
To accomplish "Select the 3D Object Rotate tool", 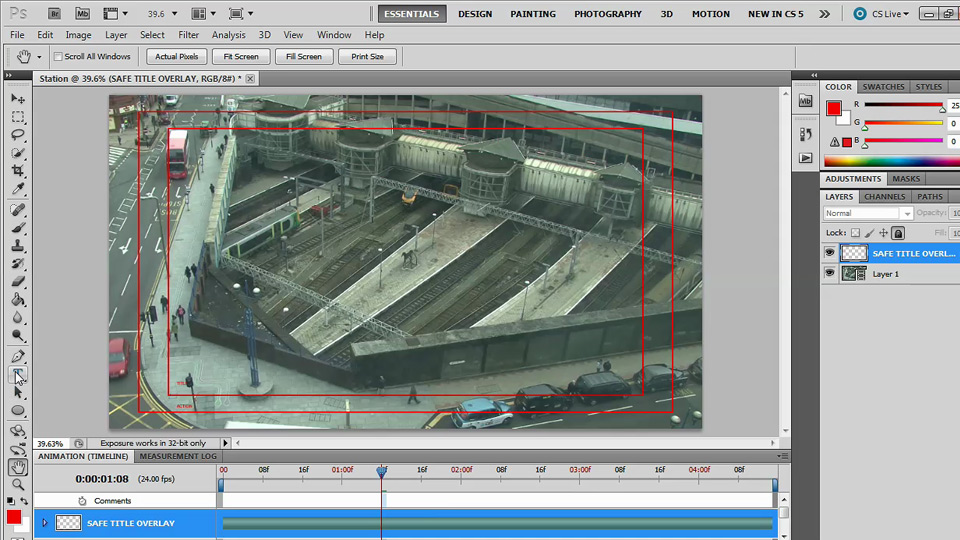I will pyautogui.click(x=18, y=431).
